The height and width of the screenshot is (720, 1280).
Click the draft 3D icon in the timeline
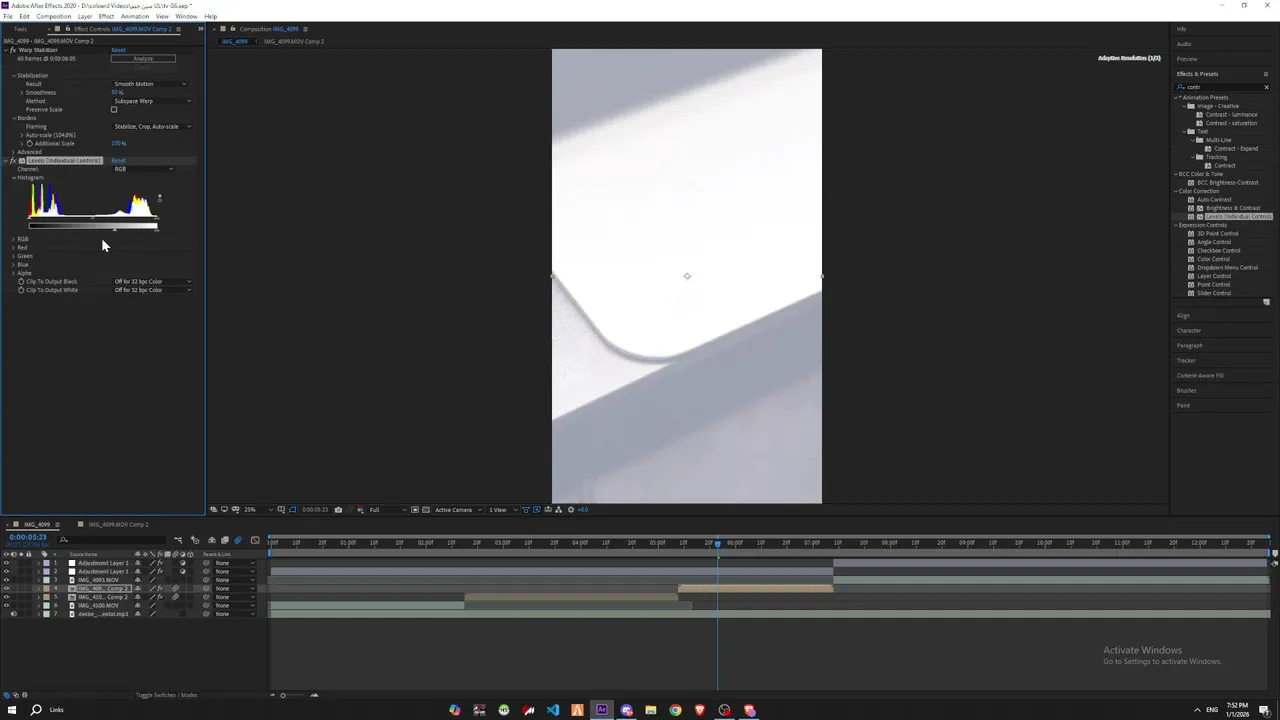point(195,540)
